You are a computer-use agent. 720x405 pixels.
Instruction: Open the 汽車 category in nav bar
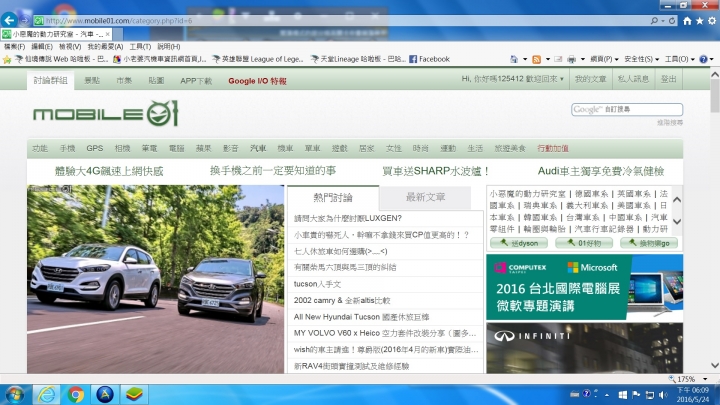pyautogui.click(x=258, y=148)
